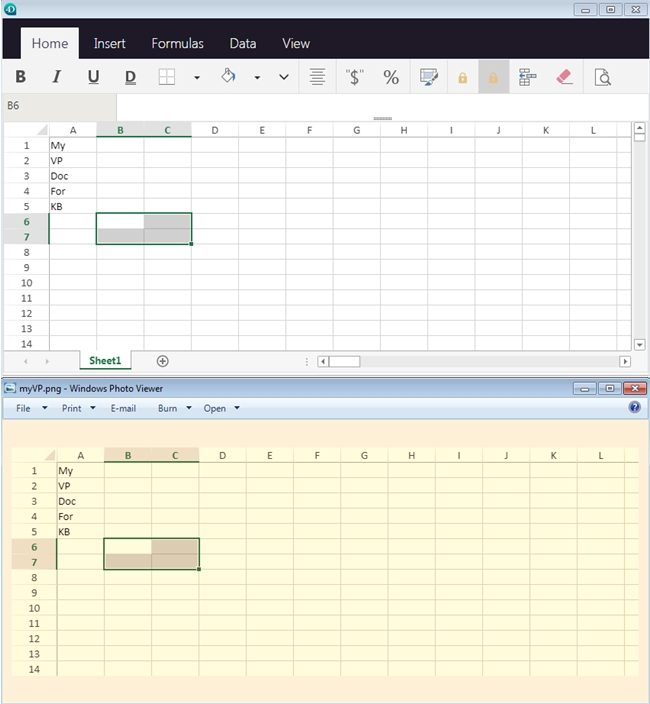Open the Insert ribbon tab
This screenshot has width=650, height=704.
(110, 43)
